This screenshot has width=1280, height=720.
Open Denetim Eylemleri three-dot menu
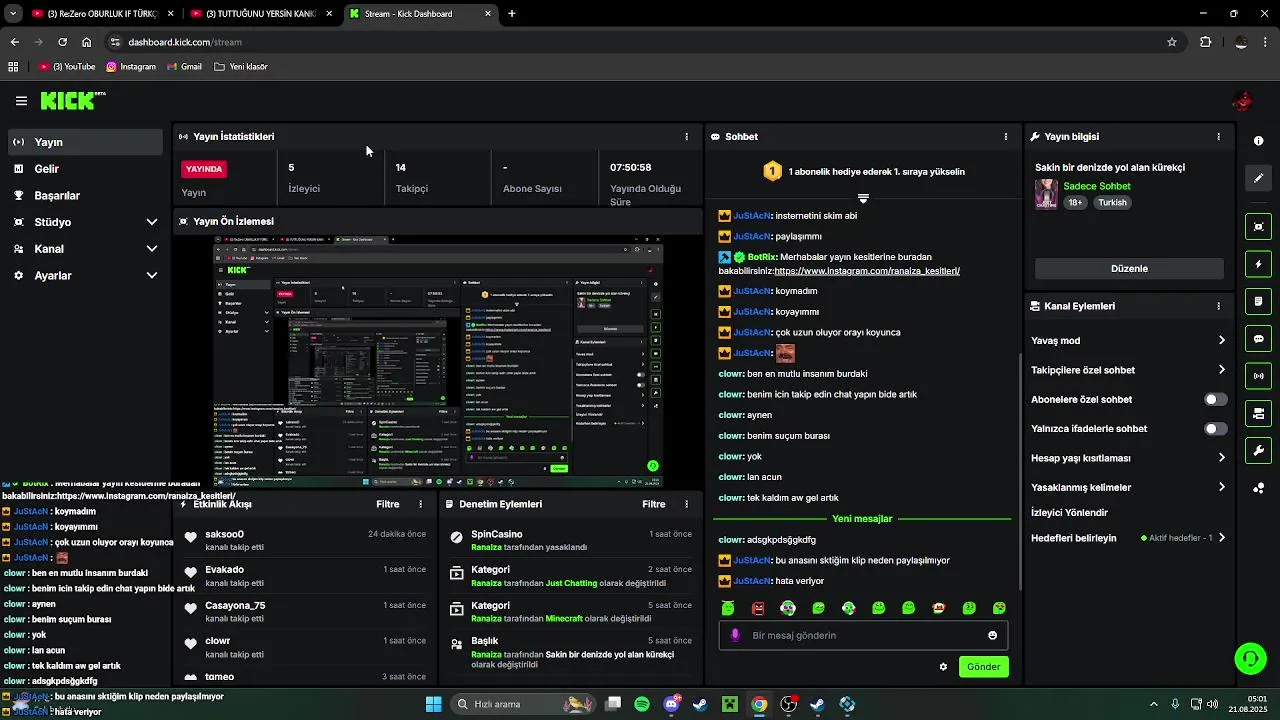point(686,504)
